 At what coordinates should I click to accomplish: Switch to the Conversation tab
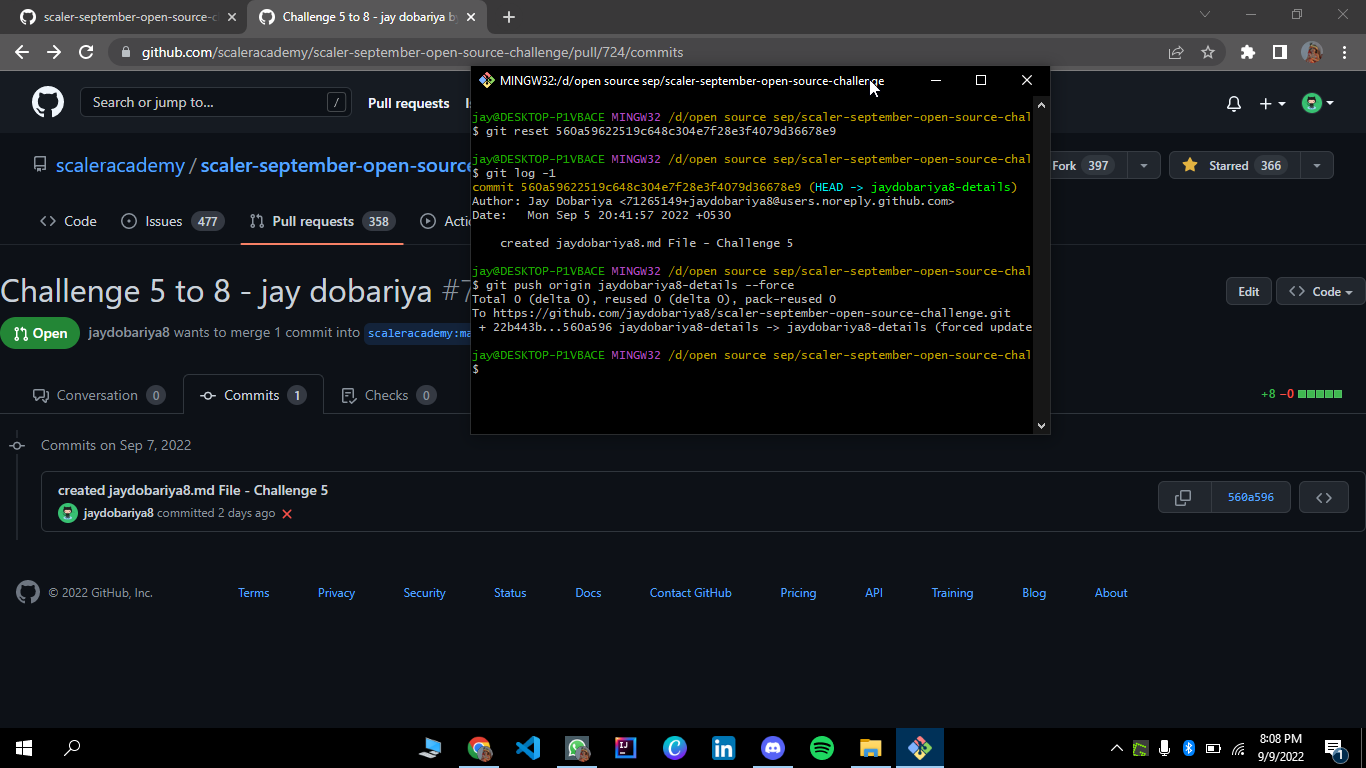click(98, 394)
